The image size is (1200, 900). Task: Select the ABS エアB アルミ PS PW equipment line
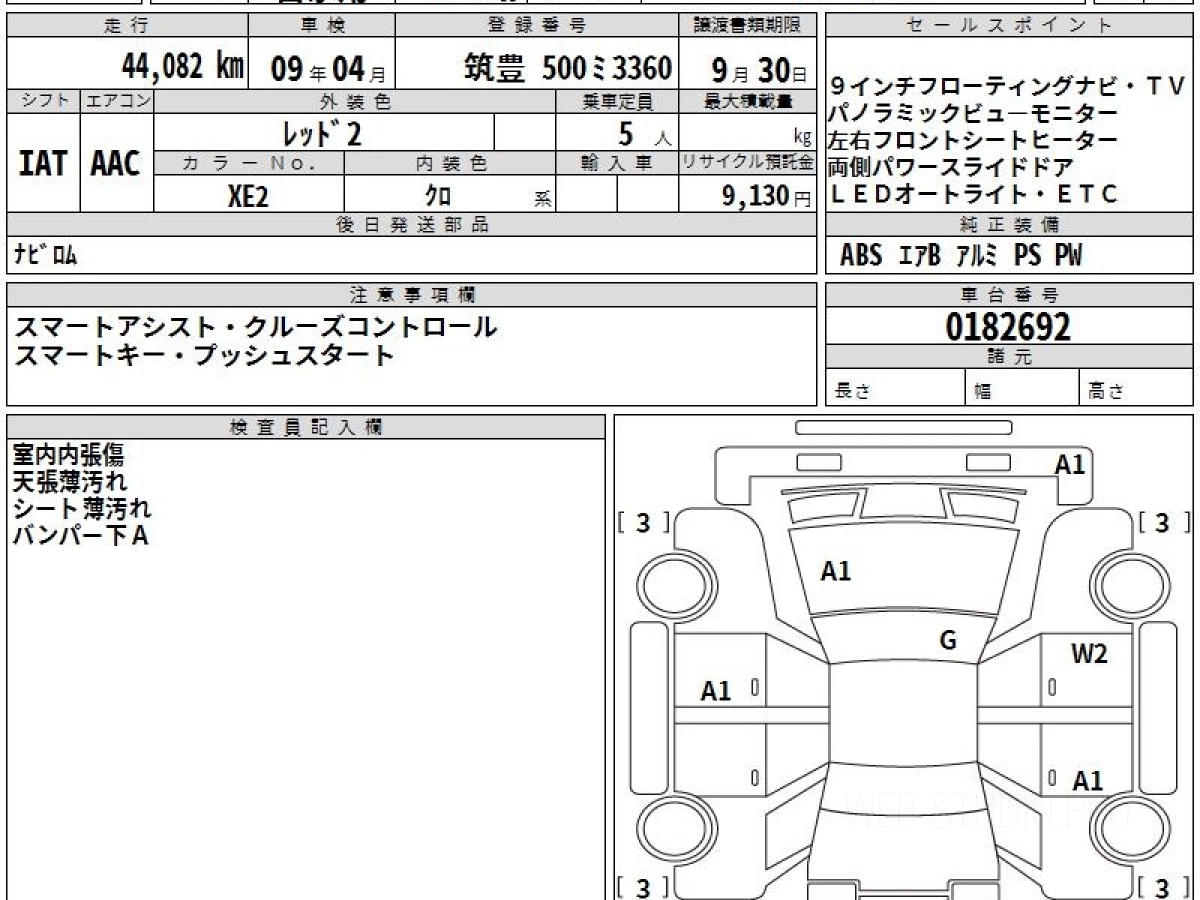(961, 255)
